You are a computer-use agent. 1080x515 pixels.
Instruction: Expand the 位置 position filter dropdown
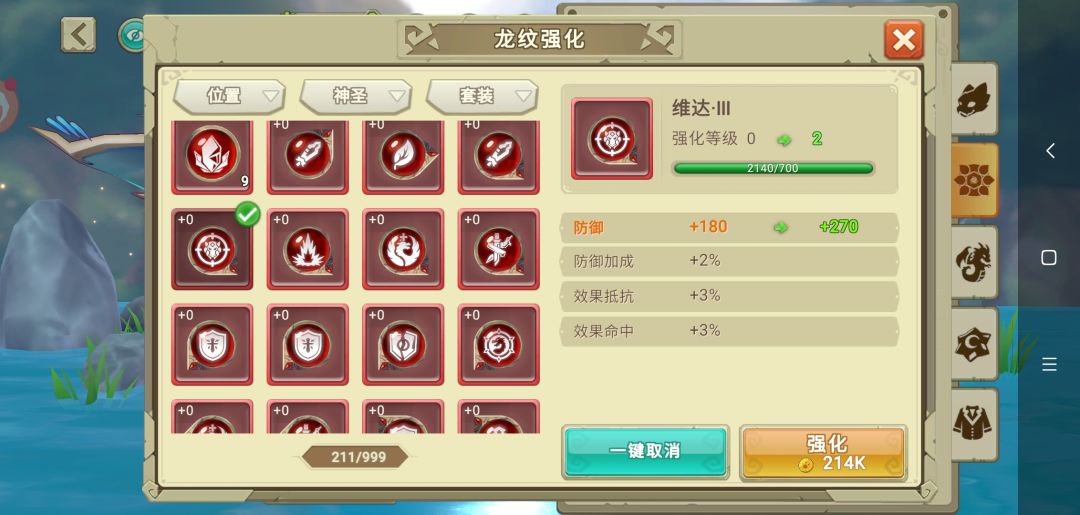(x=229, y=96)
